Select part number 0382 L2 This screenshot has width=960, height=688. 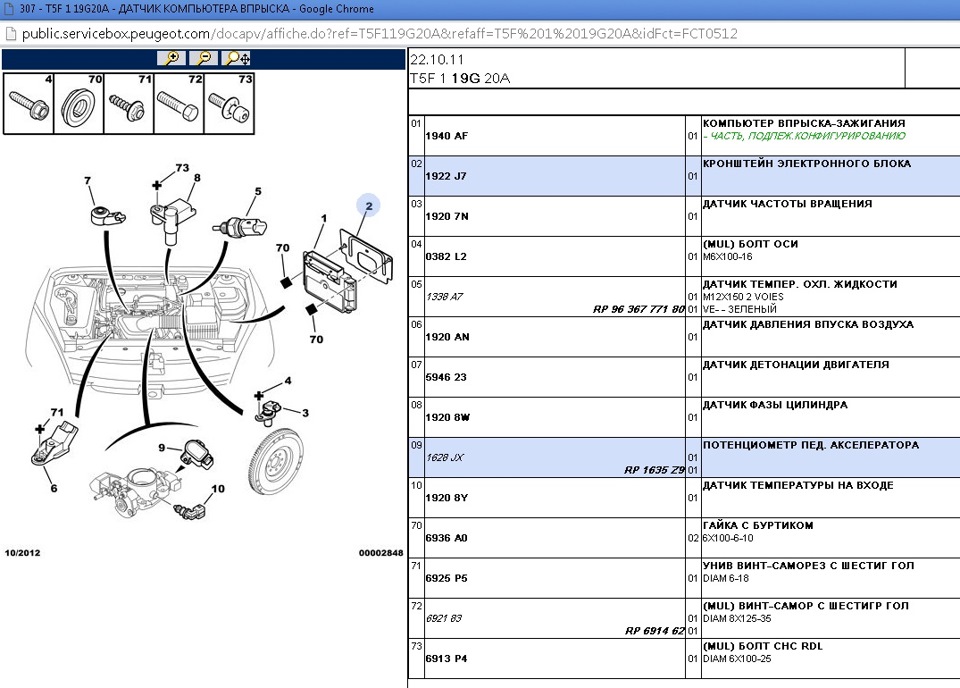(446, 256)
